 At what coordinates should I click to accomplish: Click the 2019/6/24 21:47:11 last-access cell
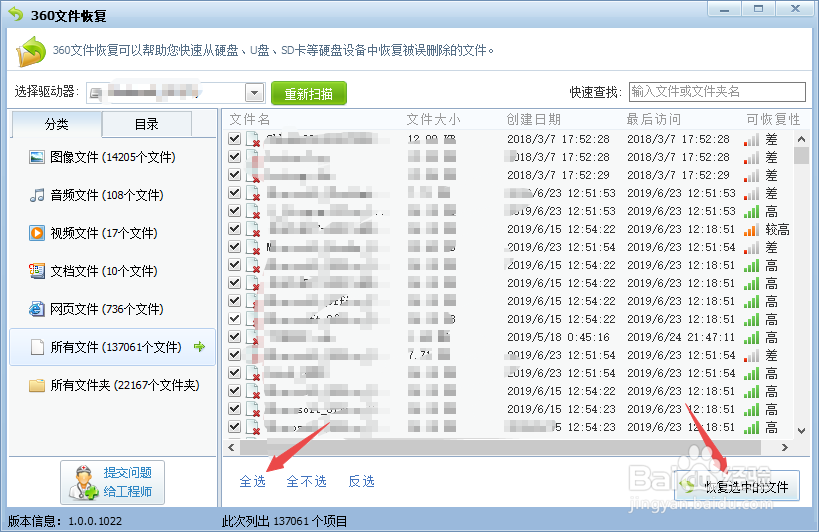pyautogui.click(x=681, y=337)
